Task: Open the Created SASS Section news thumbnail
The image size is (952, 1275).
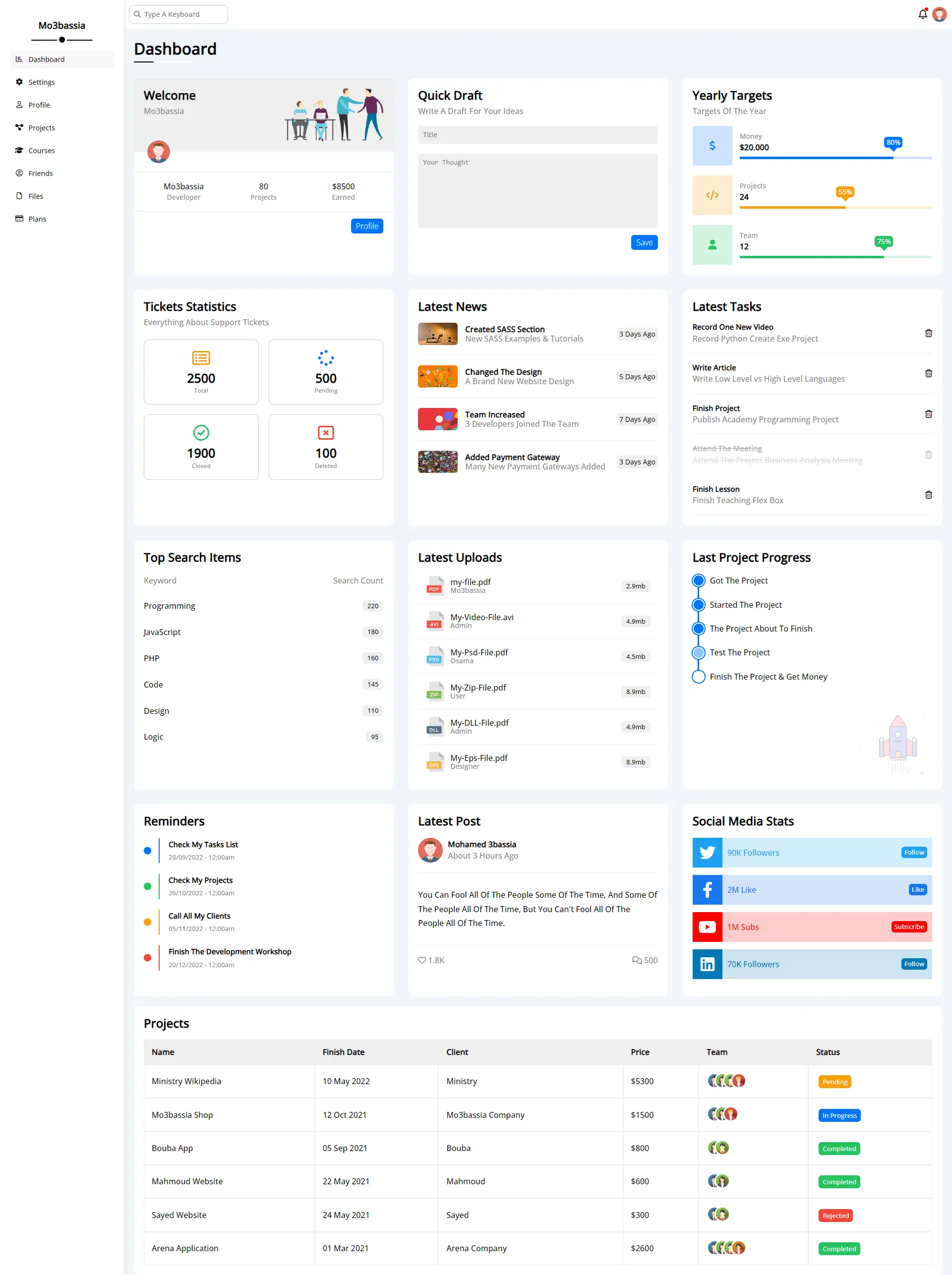Action: click(x=437, y=334)
